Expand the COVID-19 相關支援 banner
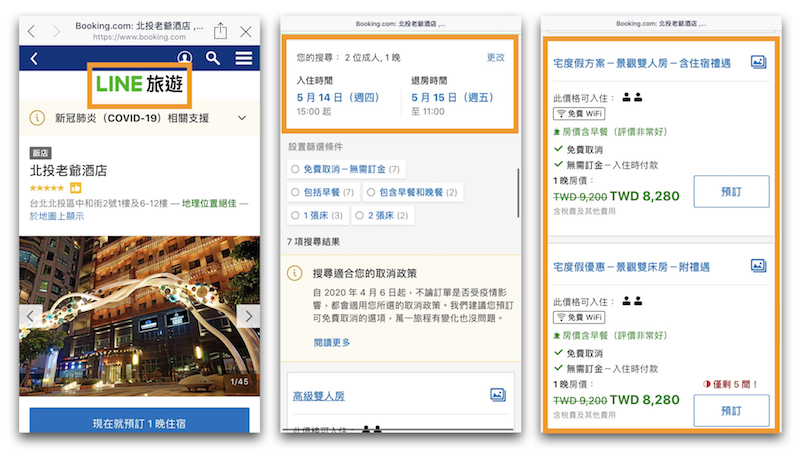 pyautogui.click(x=241, y=118)
